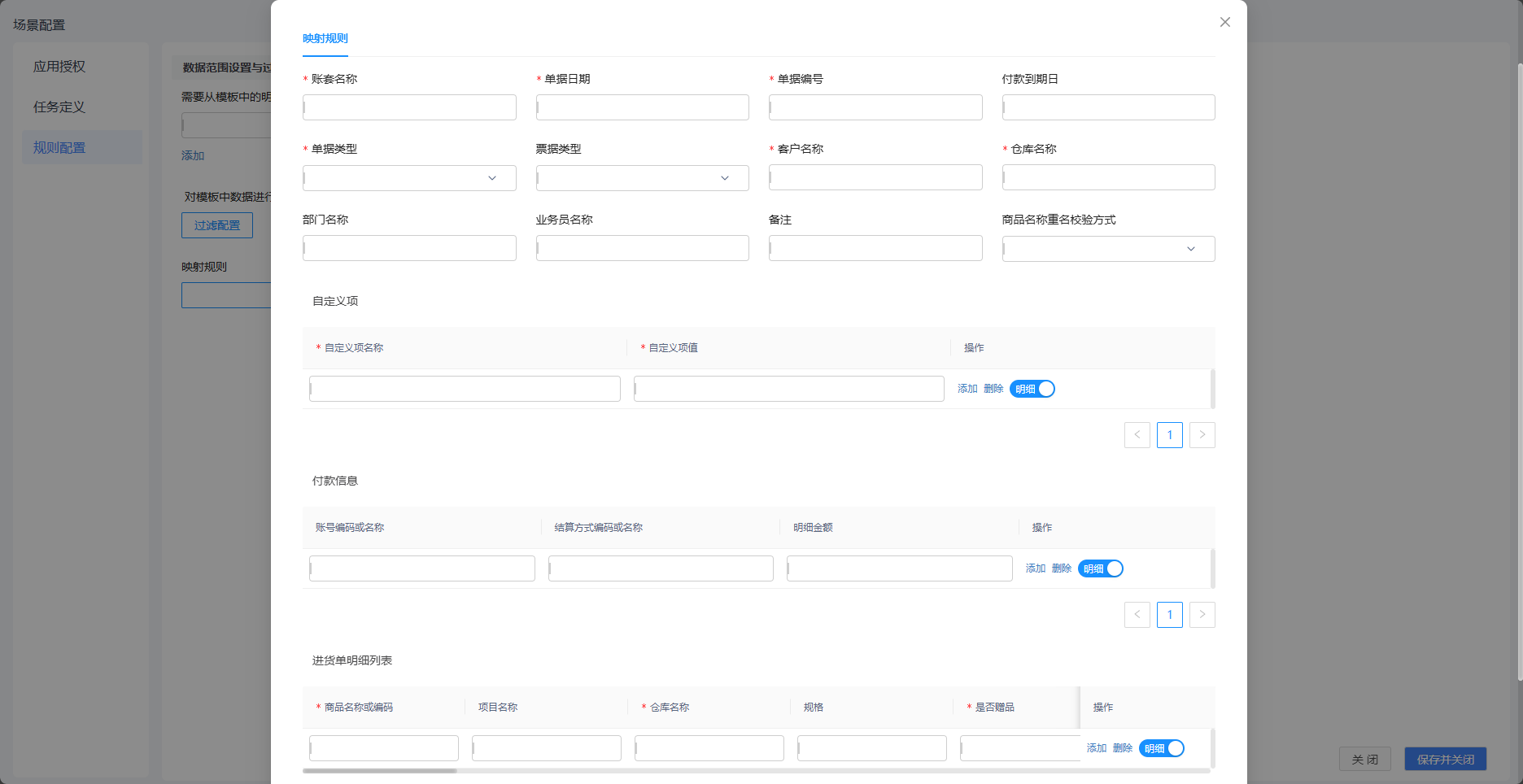Go to next page in 自定义项 pagination
Screen dimensions: 1523x784
(x=1202, y=435)
